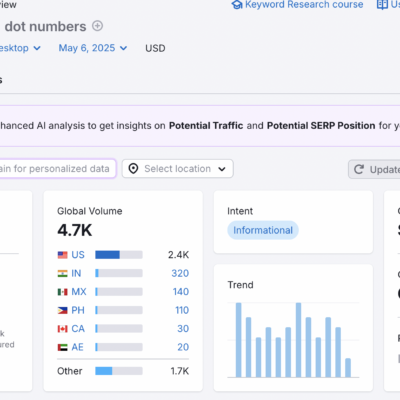This screenshot has height=400, width=400.
Task: Select the US country link
Action: point(78,255)
